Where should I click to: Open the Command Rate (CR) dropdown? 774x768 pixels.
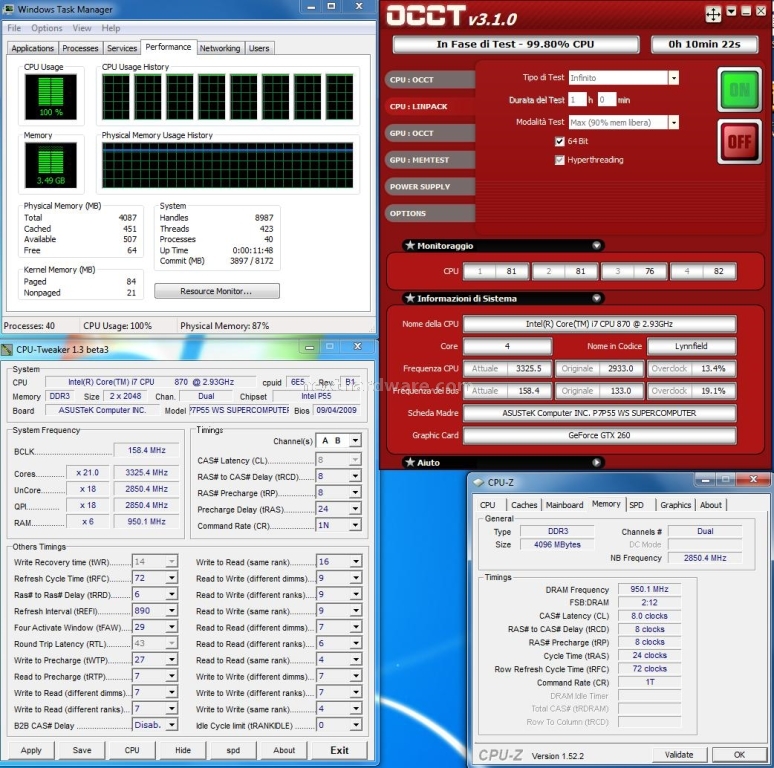pyautogui.click(x=355, y=525)
